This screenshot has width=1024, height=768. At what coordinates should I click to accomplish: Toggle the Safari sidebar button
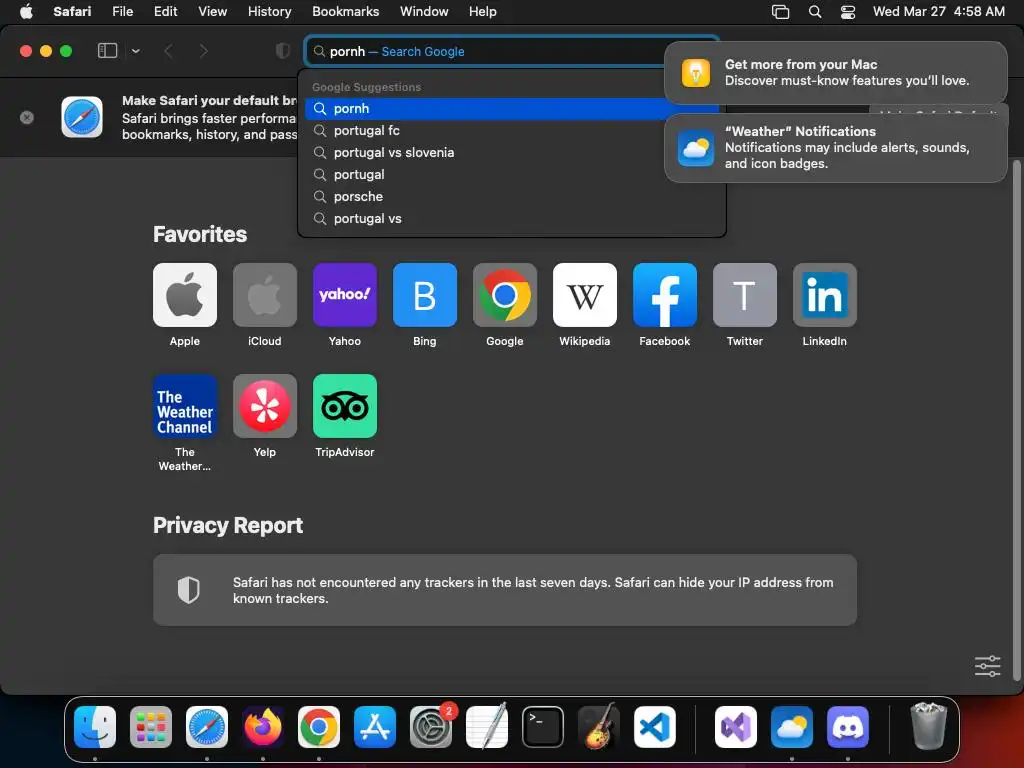coord(107,51)
